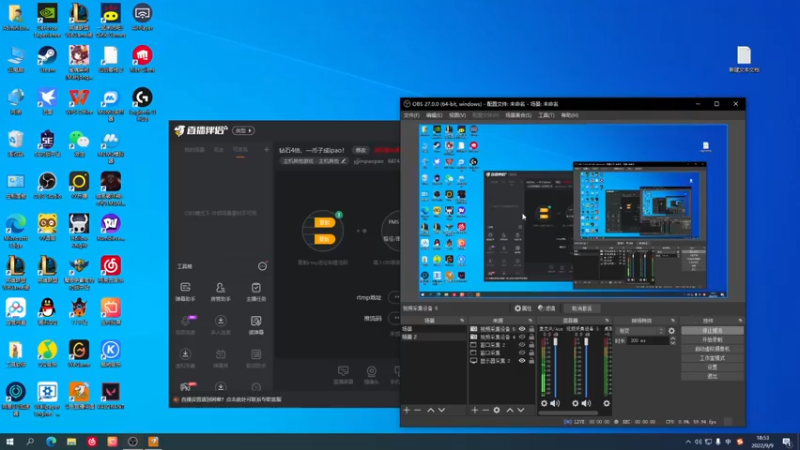Viewport: 800px width, 450px height.
Task: Open the QQ penguin desktop icon
Action: [x=47, y=309]
